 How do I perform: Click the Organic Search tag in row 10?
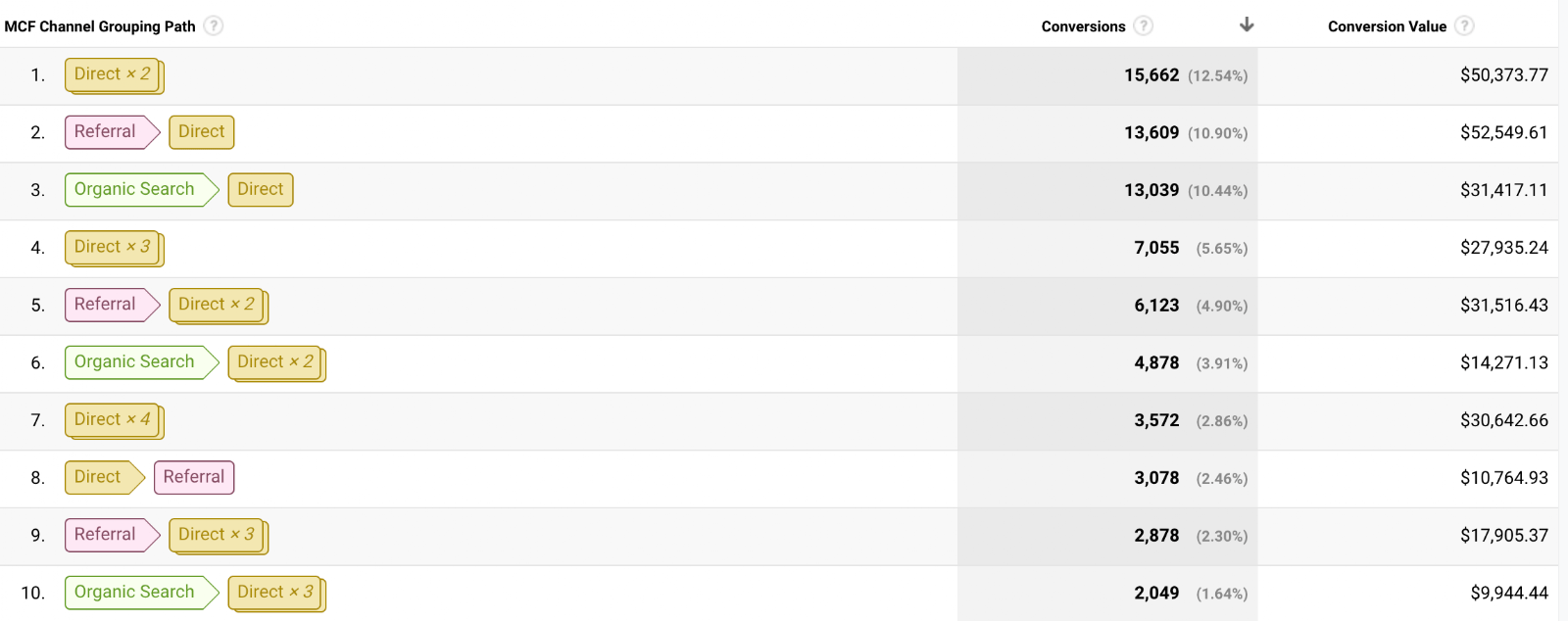[x=141, y=593]
